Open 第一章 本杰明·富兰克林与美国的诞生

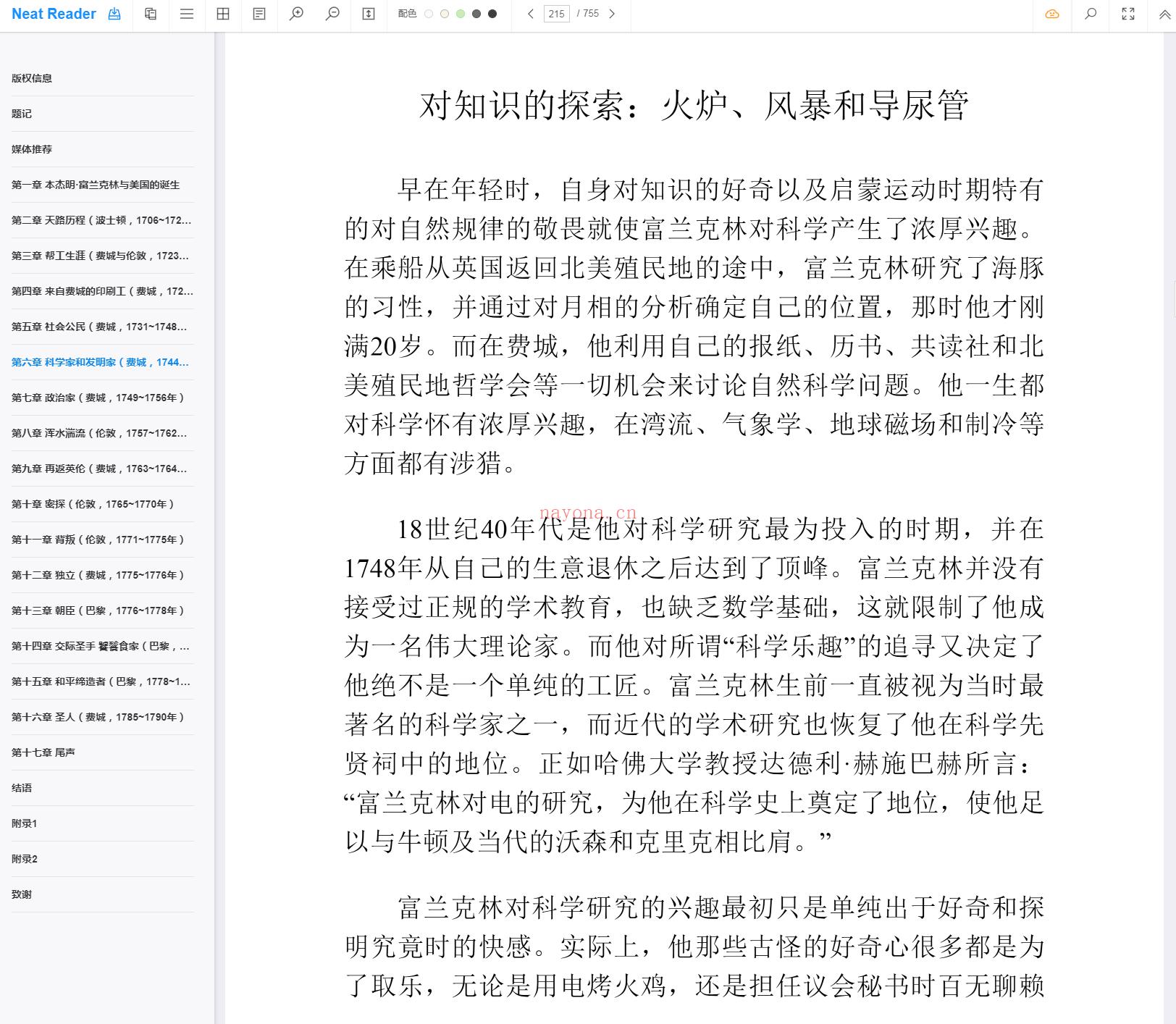pyautogui.click(x=103, y=185)
